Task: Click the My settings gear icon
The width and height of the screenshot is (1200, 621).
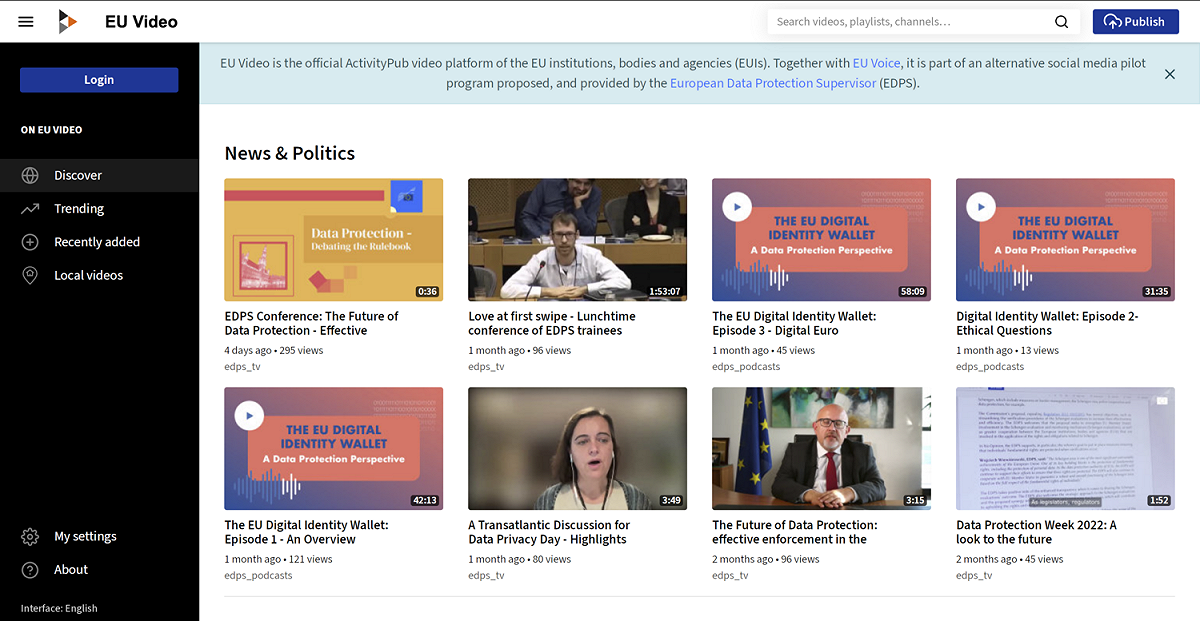Action: point(31,536)
